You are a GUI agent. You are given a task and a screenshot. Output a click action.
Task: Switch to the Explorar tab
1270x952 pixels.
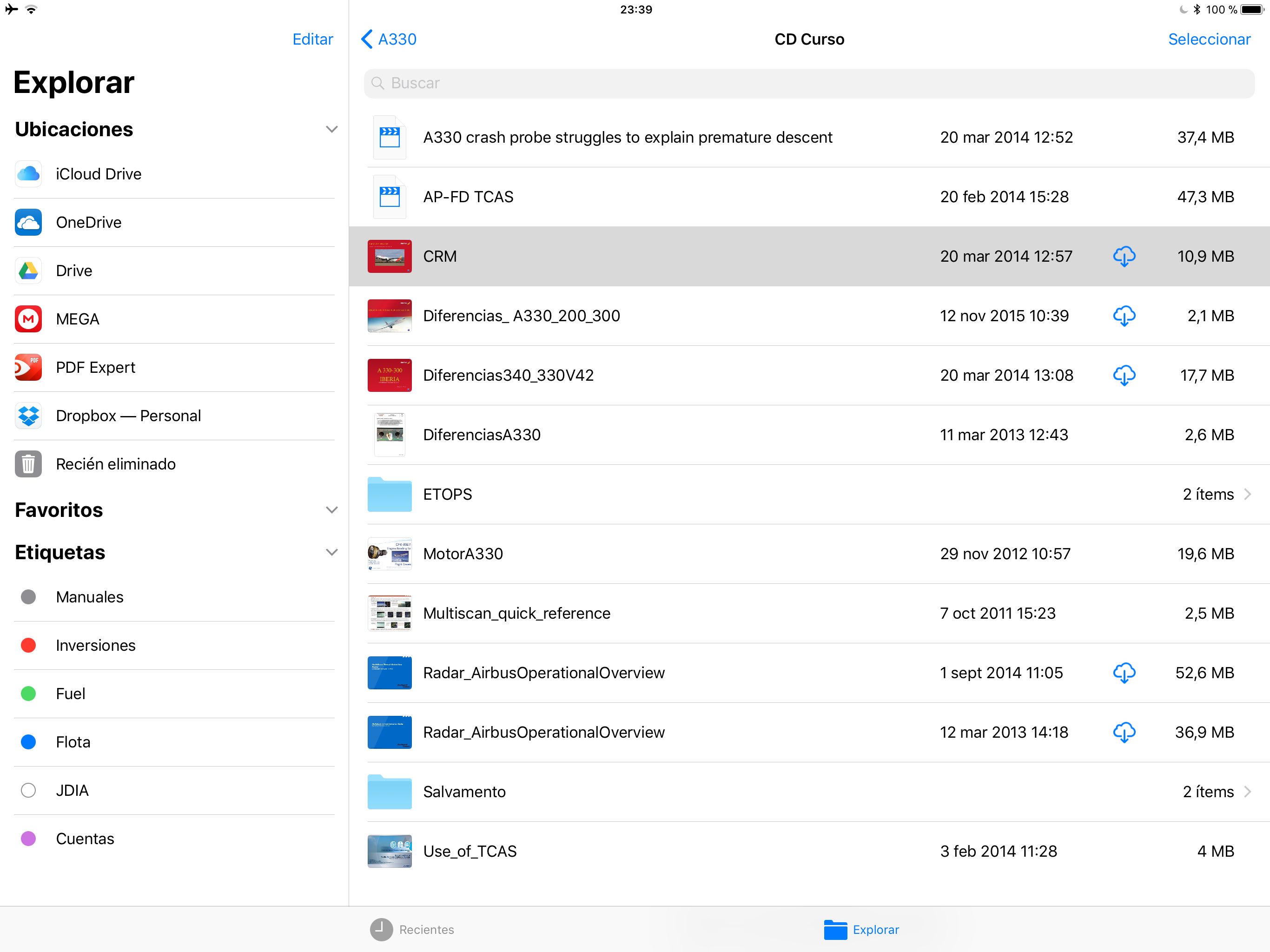coord(861,929)
